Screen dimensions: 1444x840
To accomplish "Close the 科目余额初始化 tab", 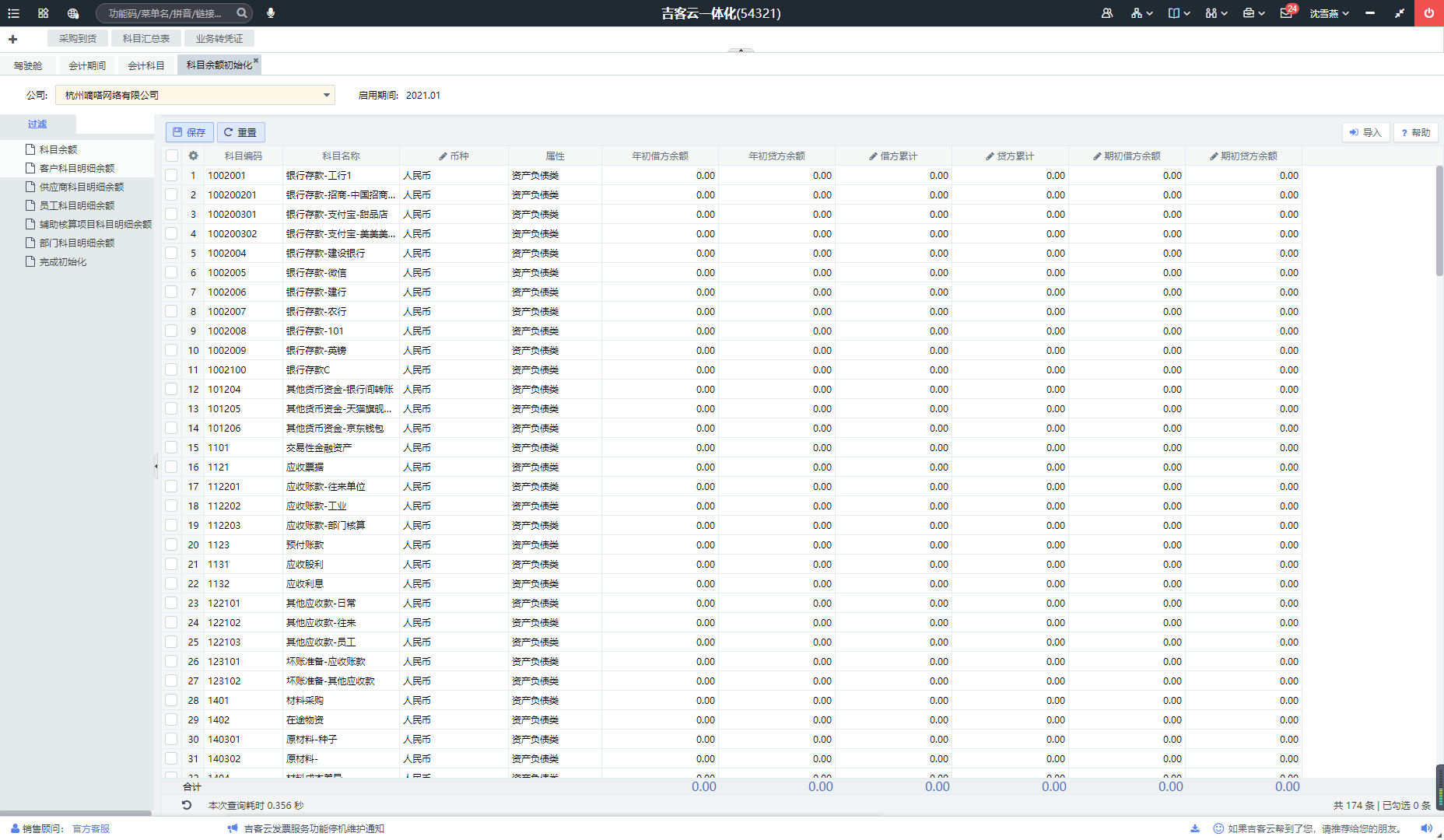I will pyautogui.click(x=256, y=61).
